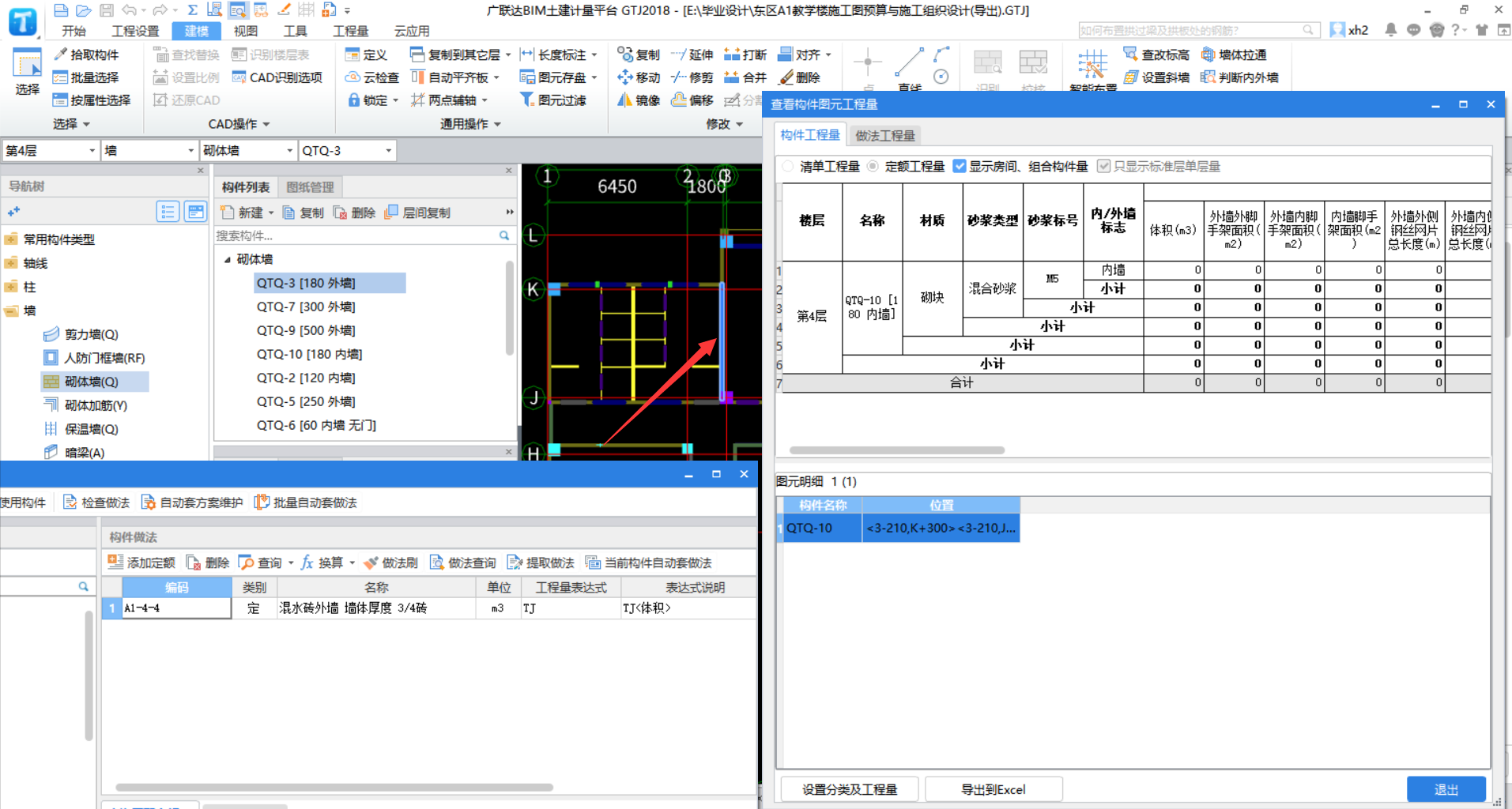The width and height of the screenshot is (1512, 809).
Task: Toggle 显示房间、组合构件量 checkbox
Action: [x=960, y=167]
